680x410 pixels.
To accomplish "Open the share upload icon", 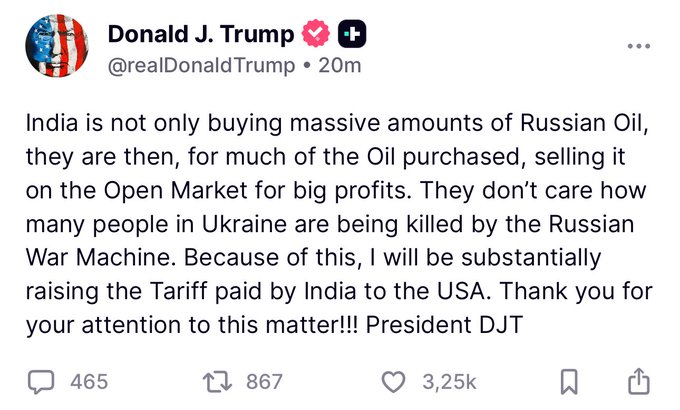I will coord(637,380).
